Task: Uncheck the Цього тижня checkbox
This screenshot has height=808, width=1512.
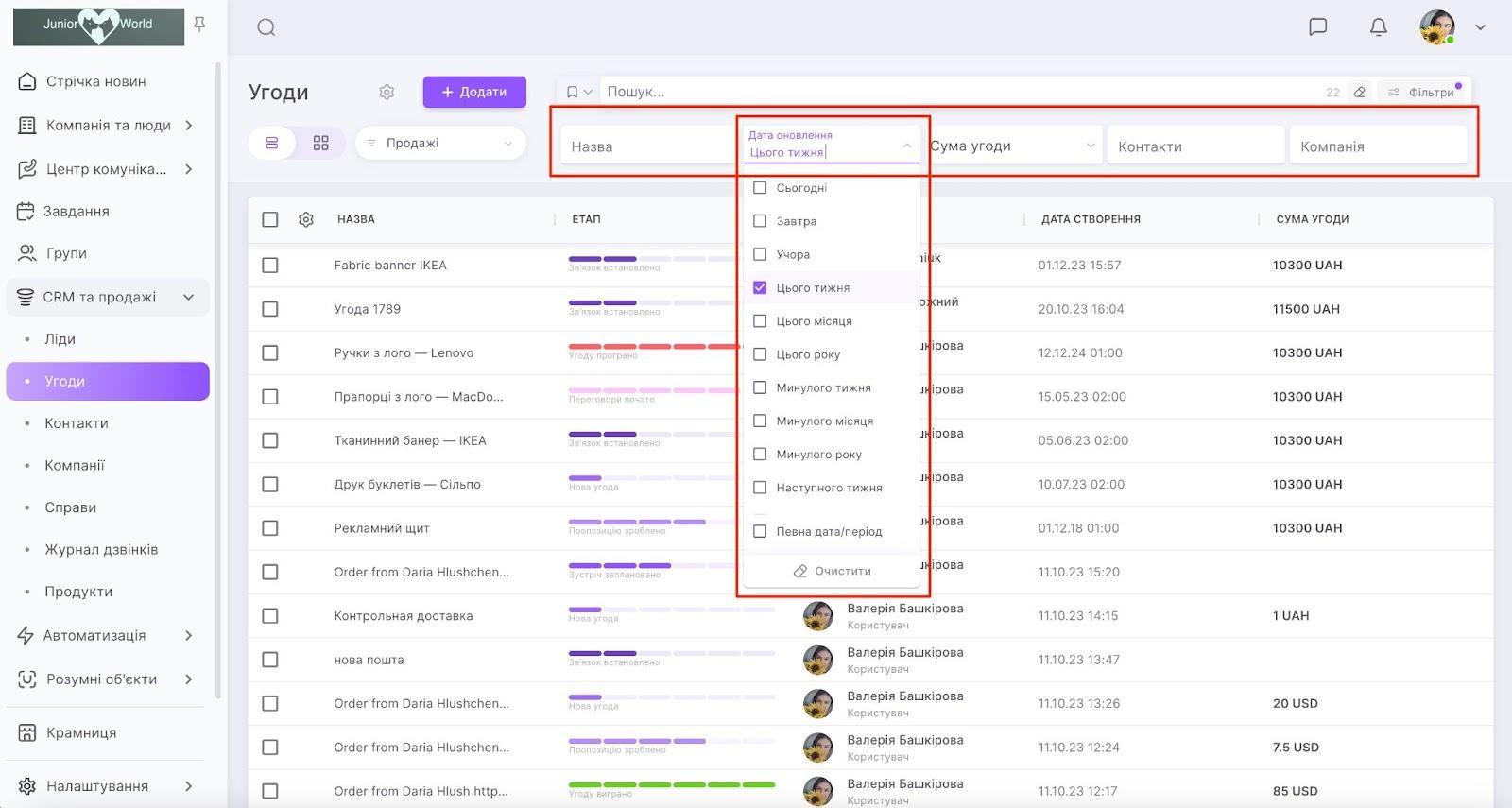Action: [x=760, y=287]
